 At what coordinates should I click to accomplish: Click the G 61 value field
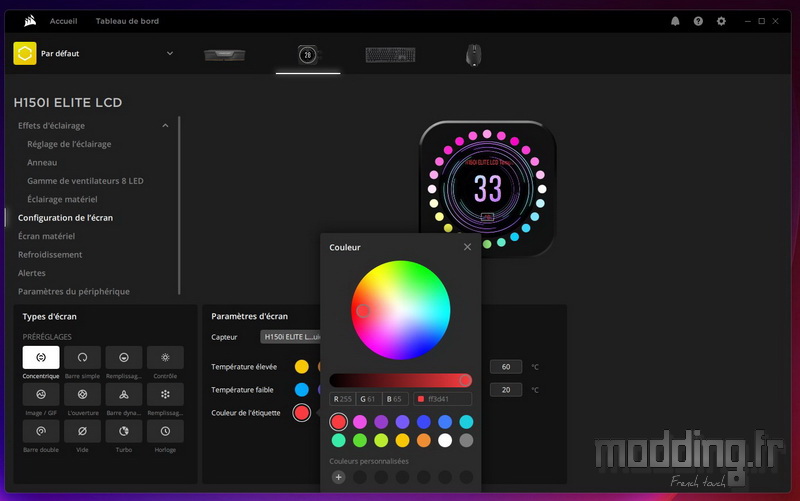(368, 398)
